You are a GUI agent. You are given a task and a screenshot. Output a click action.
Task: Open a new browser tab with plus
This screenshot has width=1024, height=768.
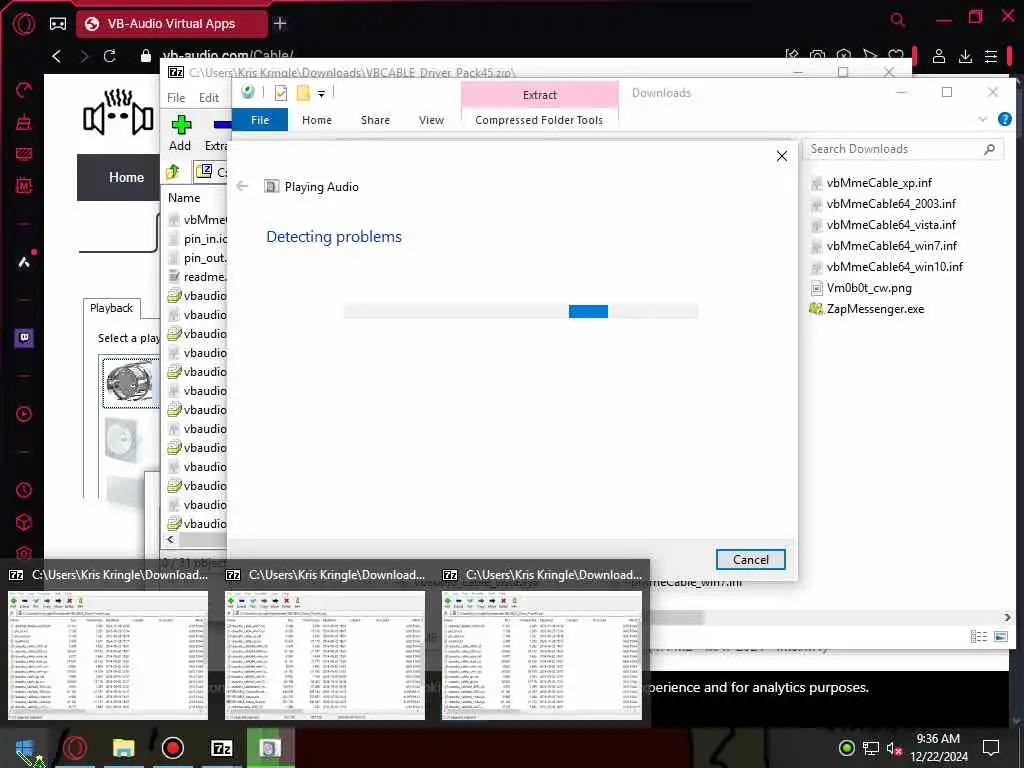click(280, 24)
